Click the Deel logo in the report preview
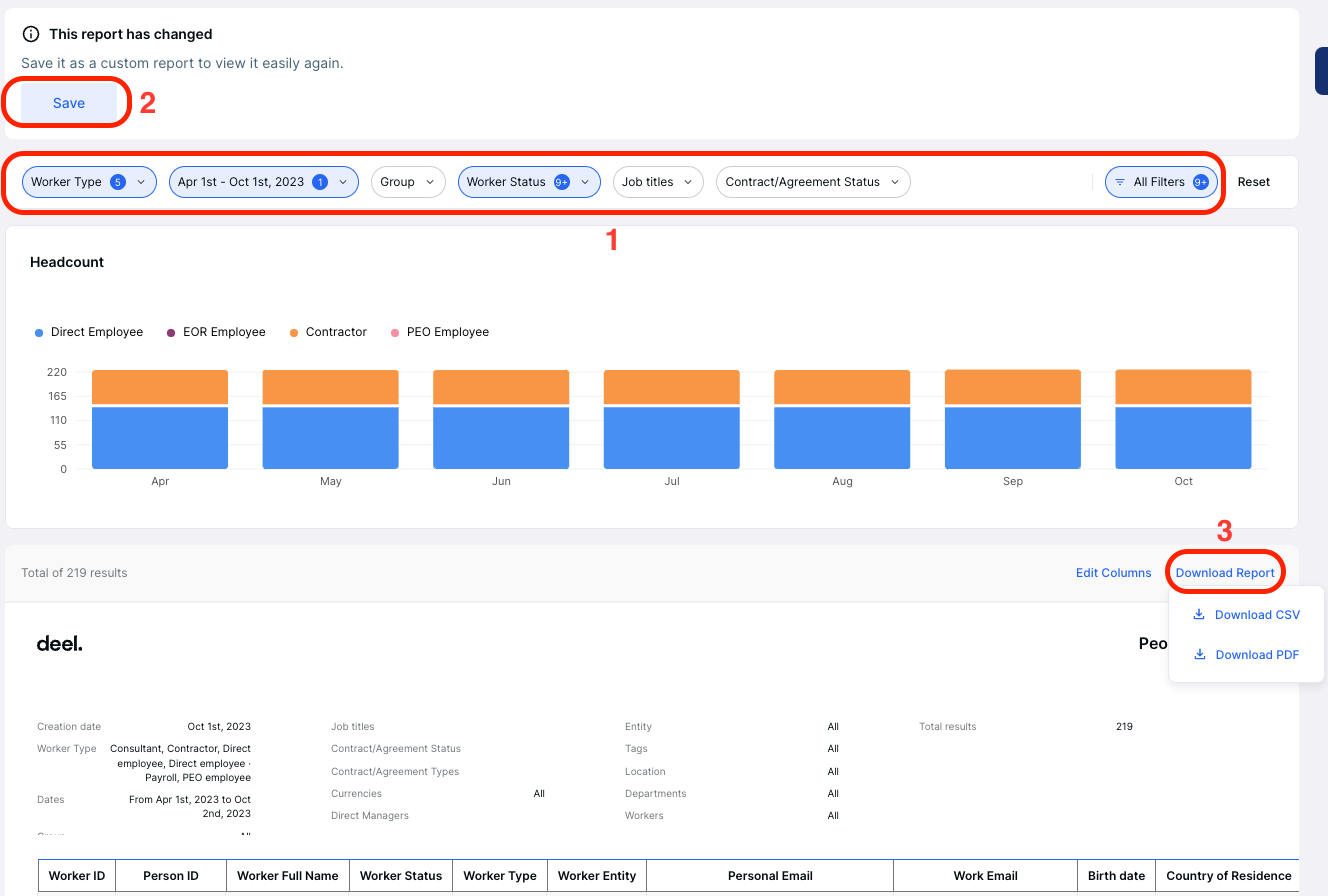This screenshot has width=1328, height=896. [58, 643]
